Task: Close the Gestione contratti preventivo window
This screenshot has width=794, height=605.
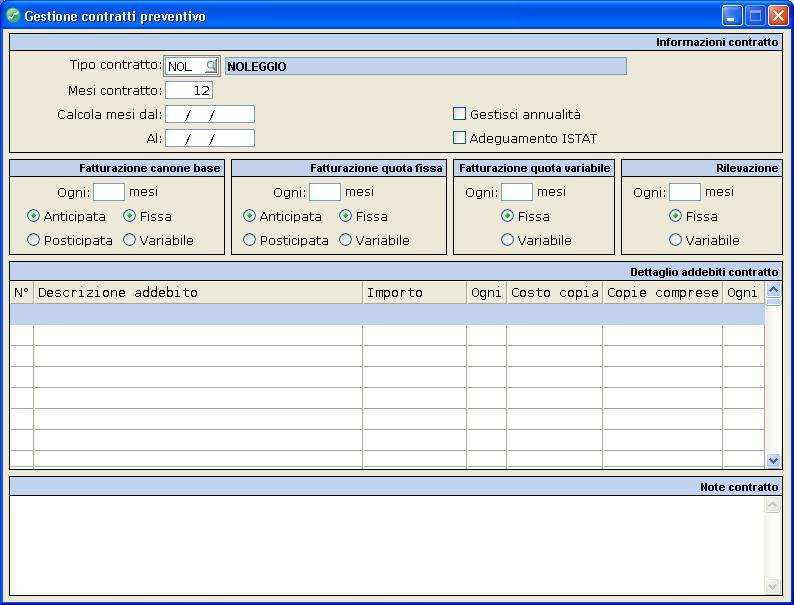Action: tap(778, 16)
